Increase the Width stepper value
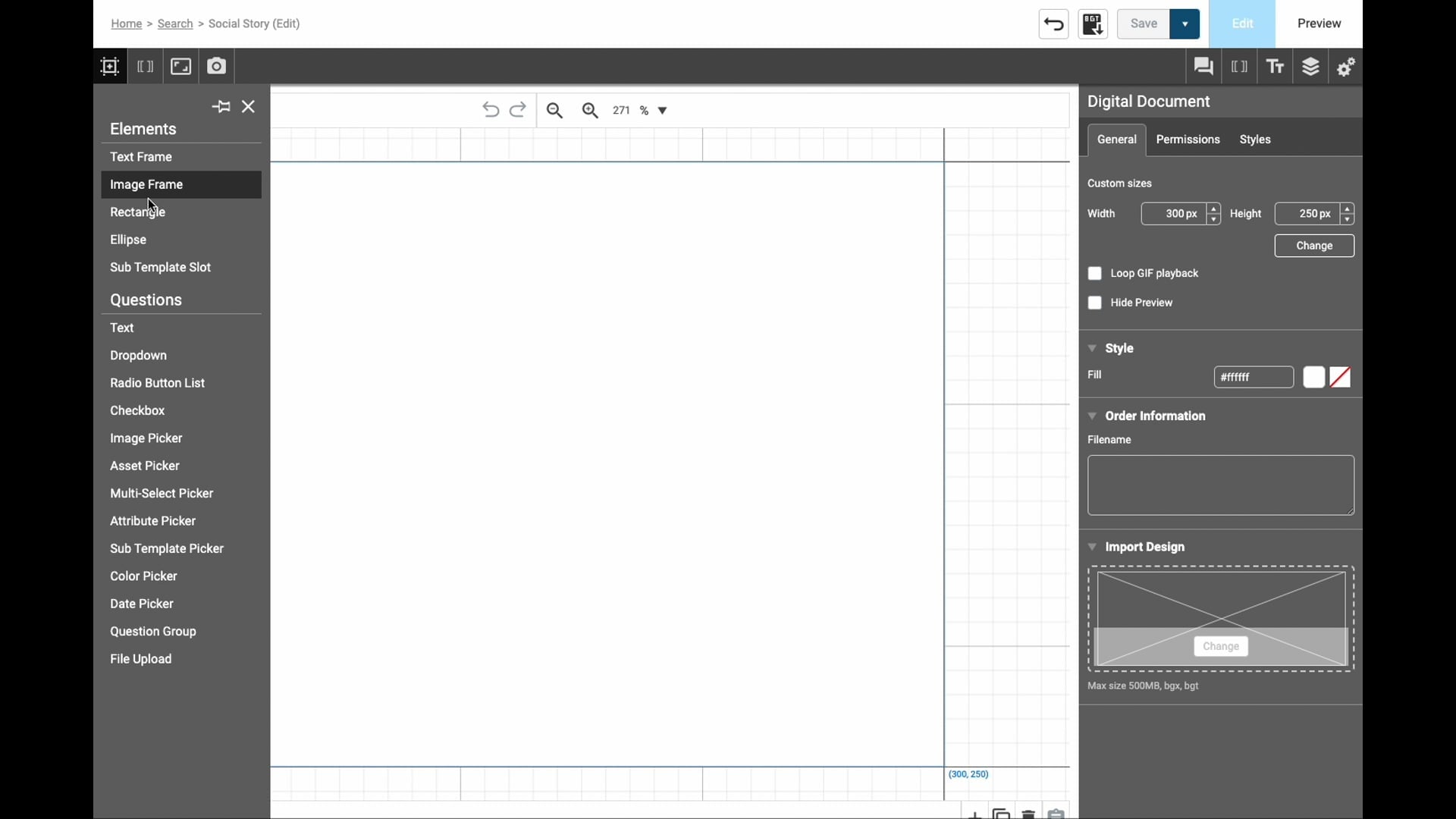1456x819 pixels. (1215, 209)
